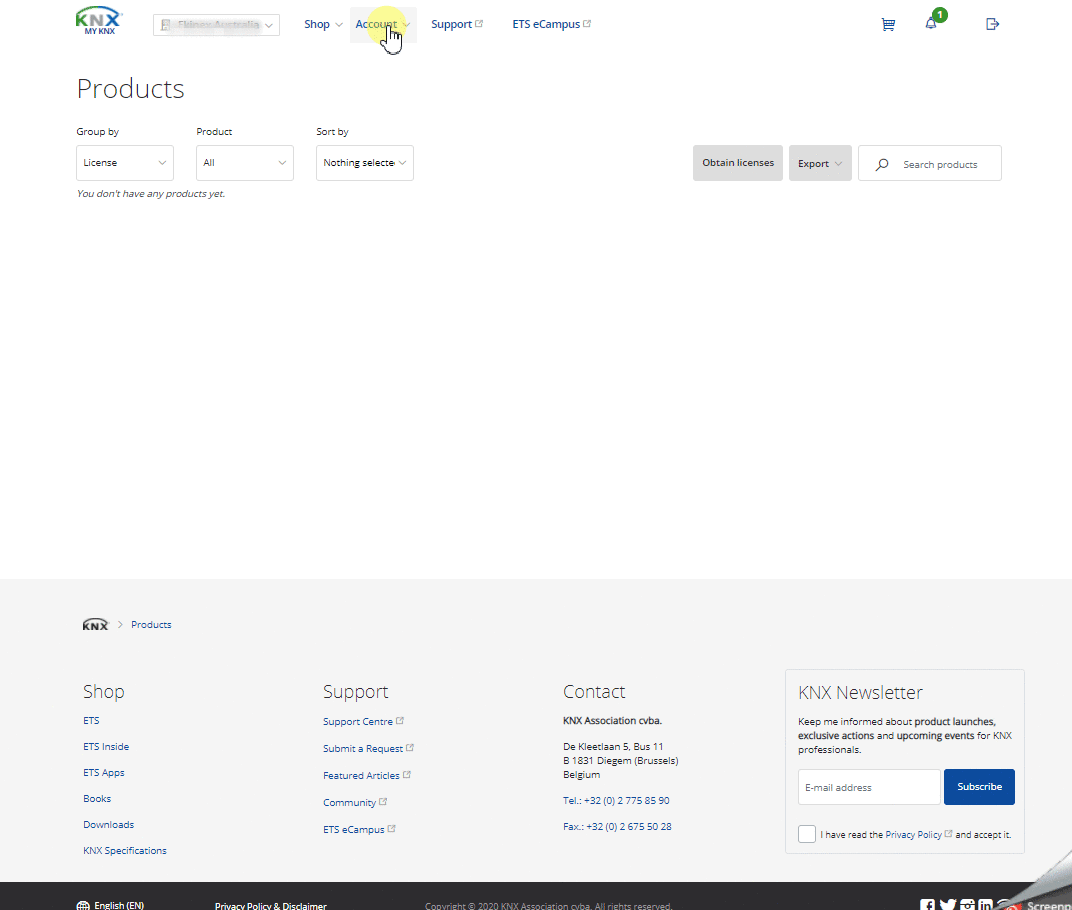This screenshot has height=910, width=1072.
Task: Open the ETS Inside footer link
Action: click(106, 747)
